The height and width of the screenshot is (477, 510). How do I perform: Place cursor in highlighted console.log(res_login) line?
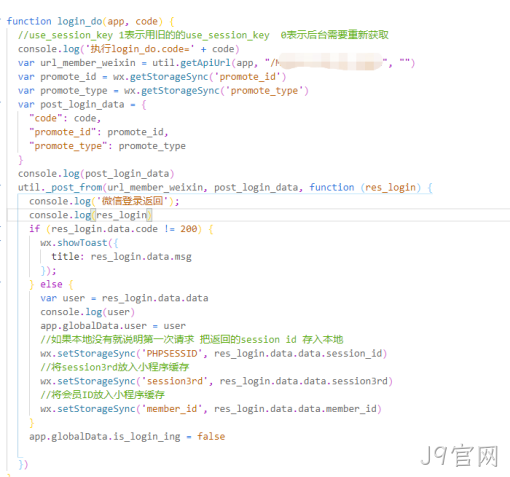click(90, 215)
